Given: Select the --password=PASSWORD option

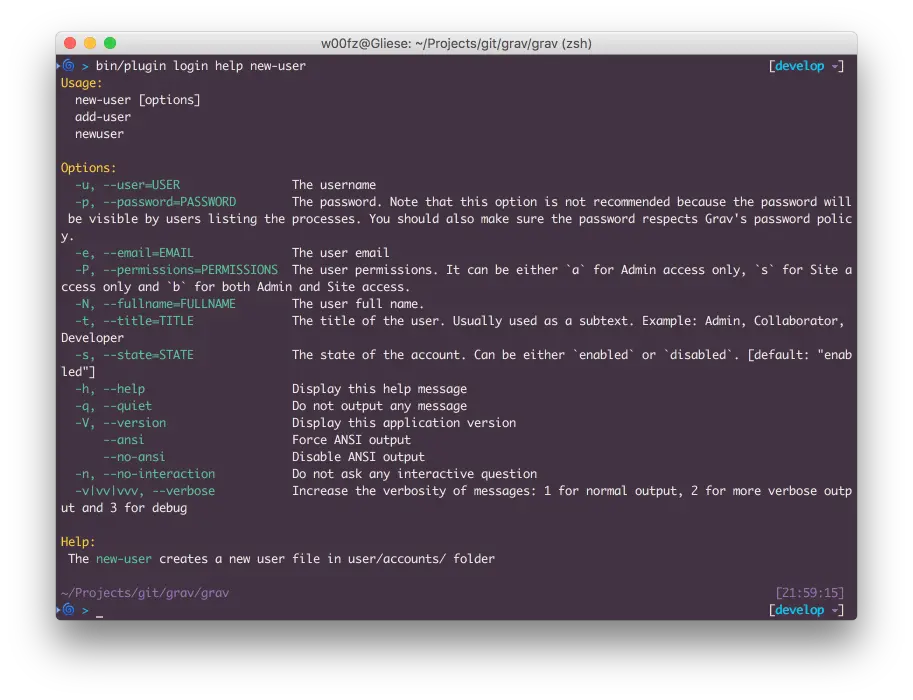Looking at the screenshot, I should tap(170, 202).
